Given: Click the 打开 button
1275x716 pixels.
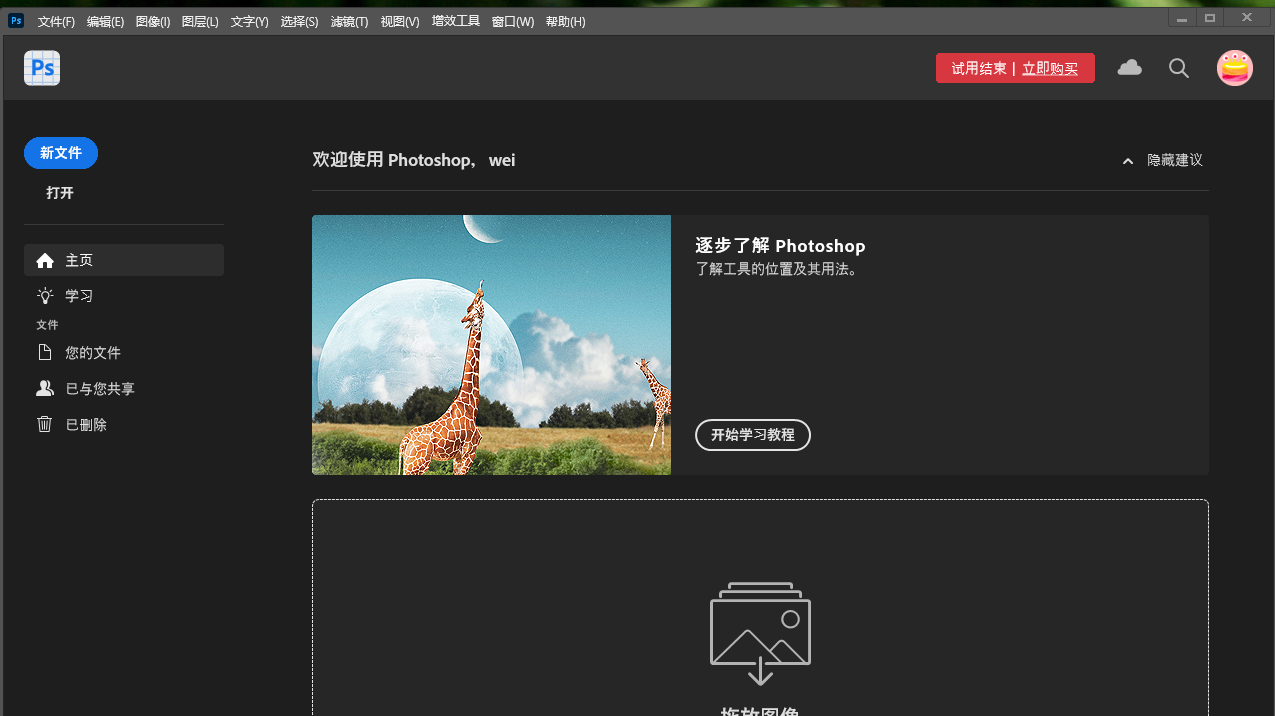Looking at the screenshot, I should point(60,193).
